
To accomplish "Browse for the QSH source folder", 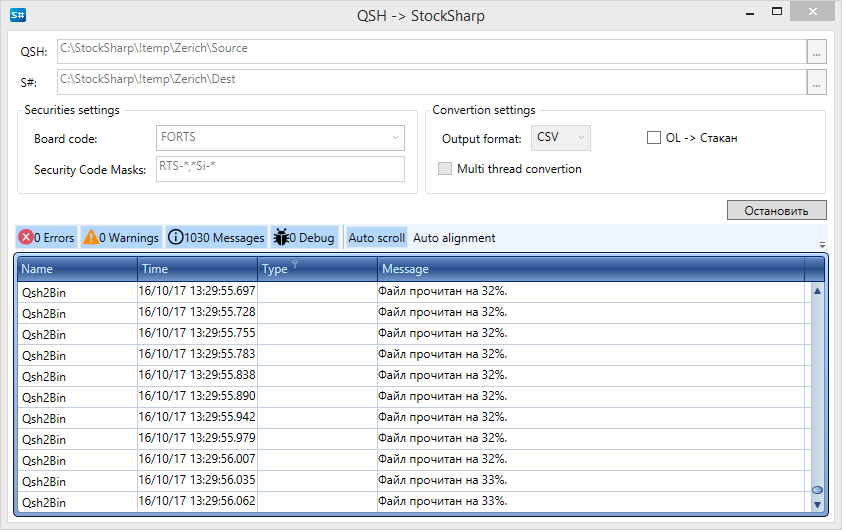I will pyautogui.click(x=816, y=52).
